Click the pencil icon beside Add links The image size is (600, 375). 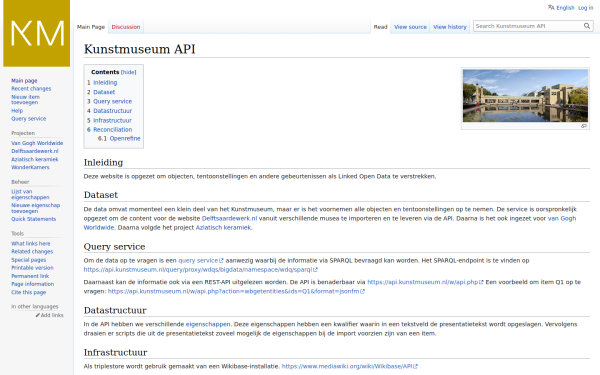[x=38, y=315]
